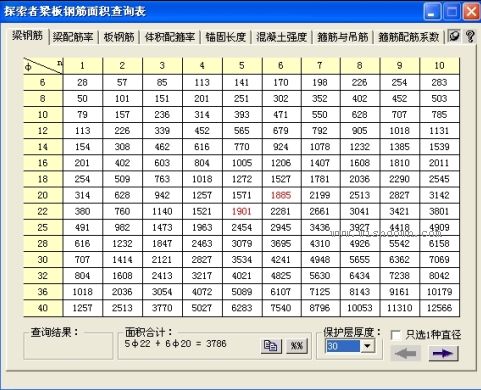Image resolution: width=481 pixels, height=390 pixels.
Task: Click the diameter 40 row header
Action: coord(43,308)
